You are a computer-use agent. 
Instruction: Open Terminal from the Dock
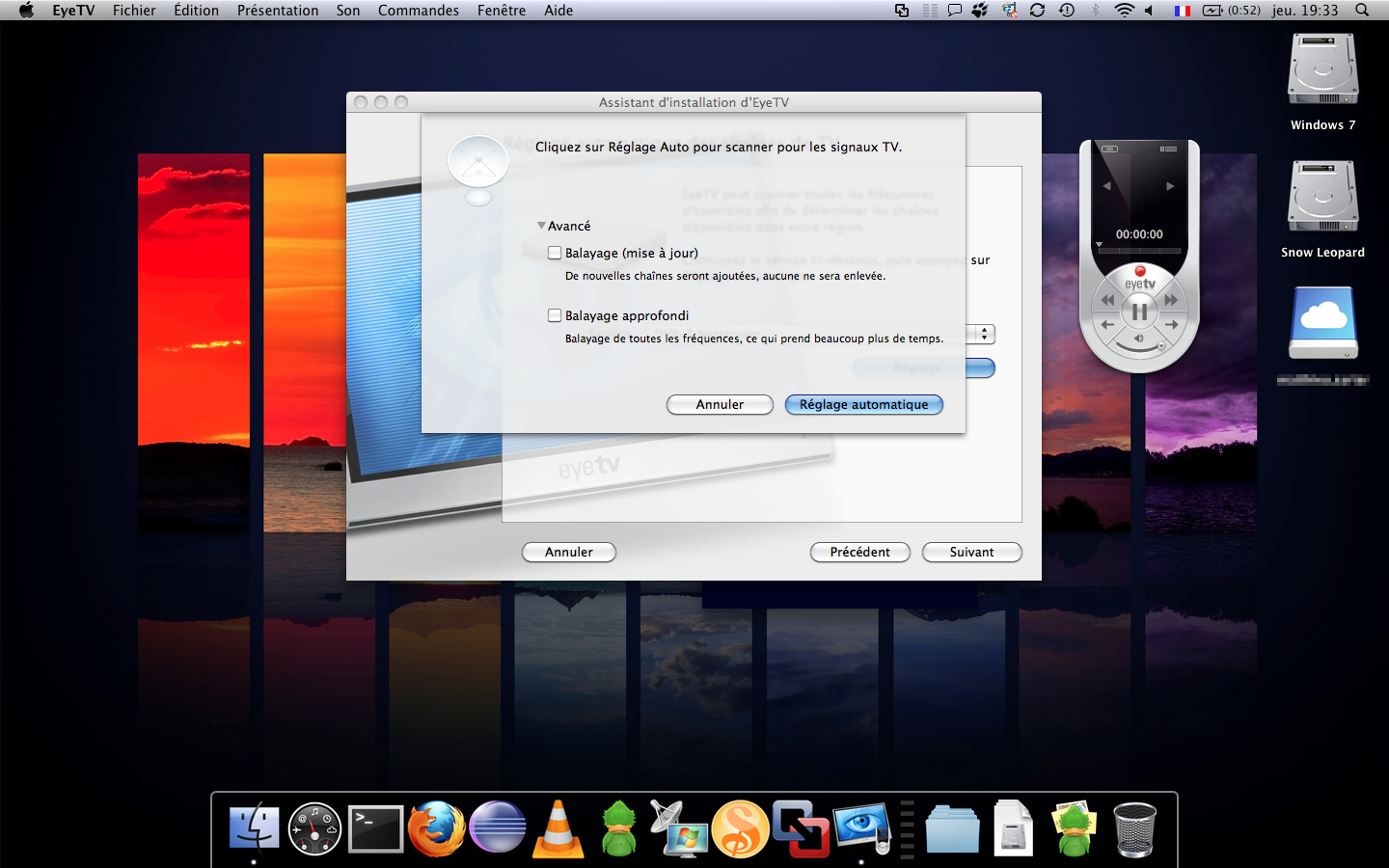tap(376, 828)
